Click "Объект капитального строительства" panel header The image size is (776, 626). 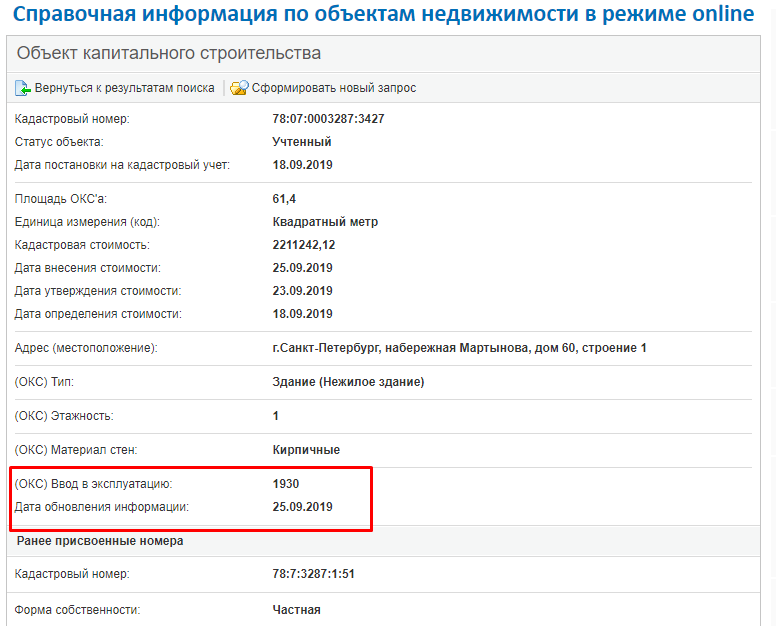(169, 53)
